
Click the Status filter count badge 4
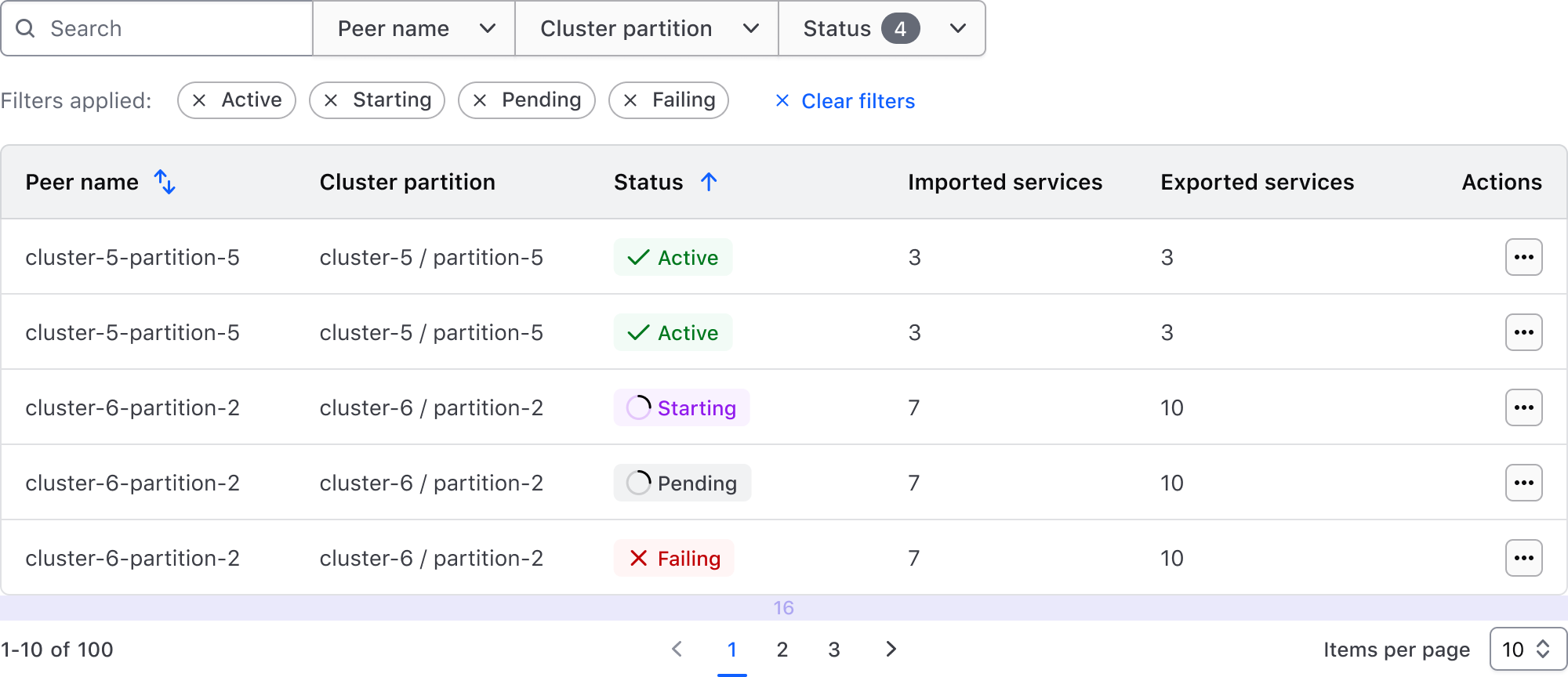point(900,29)
